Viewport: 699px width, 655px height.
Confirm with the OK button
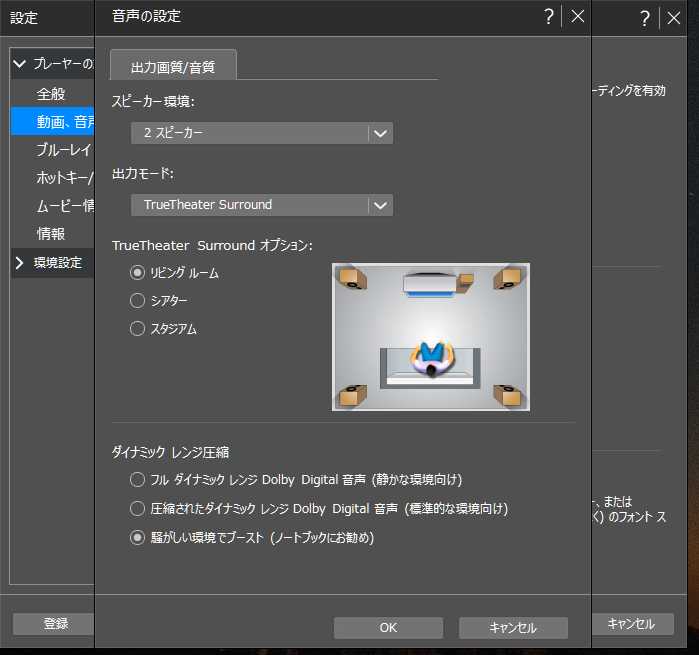388,628
